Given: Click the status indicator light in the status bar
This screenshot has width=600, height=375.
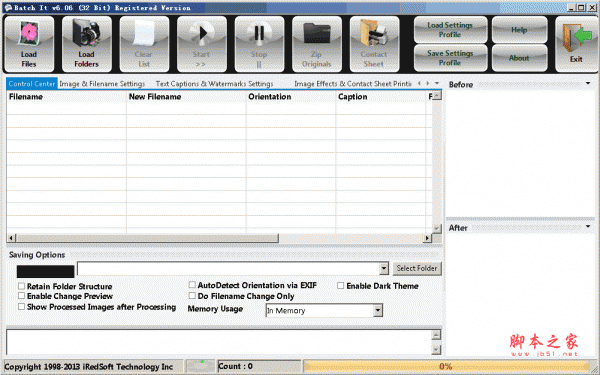Looking at the screenshot, I should pyautogui.click(x=202, y=361).
